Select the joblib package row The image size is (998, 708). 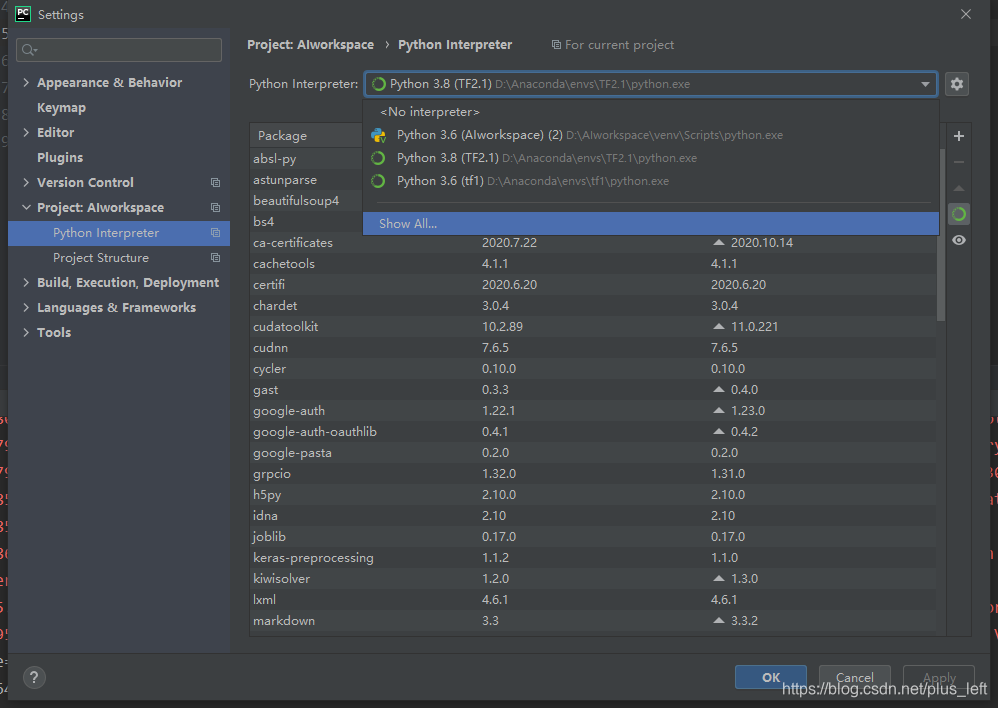click(x=593, y=537)
